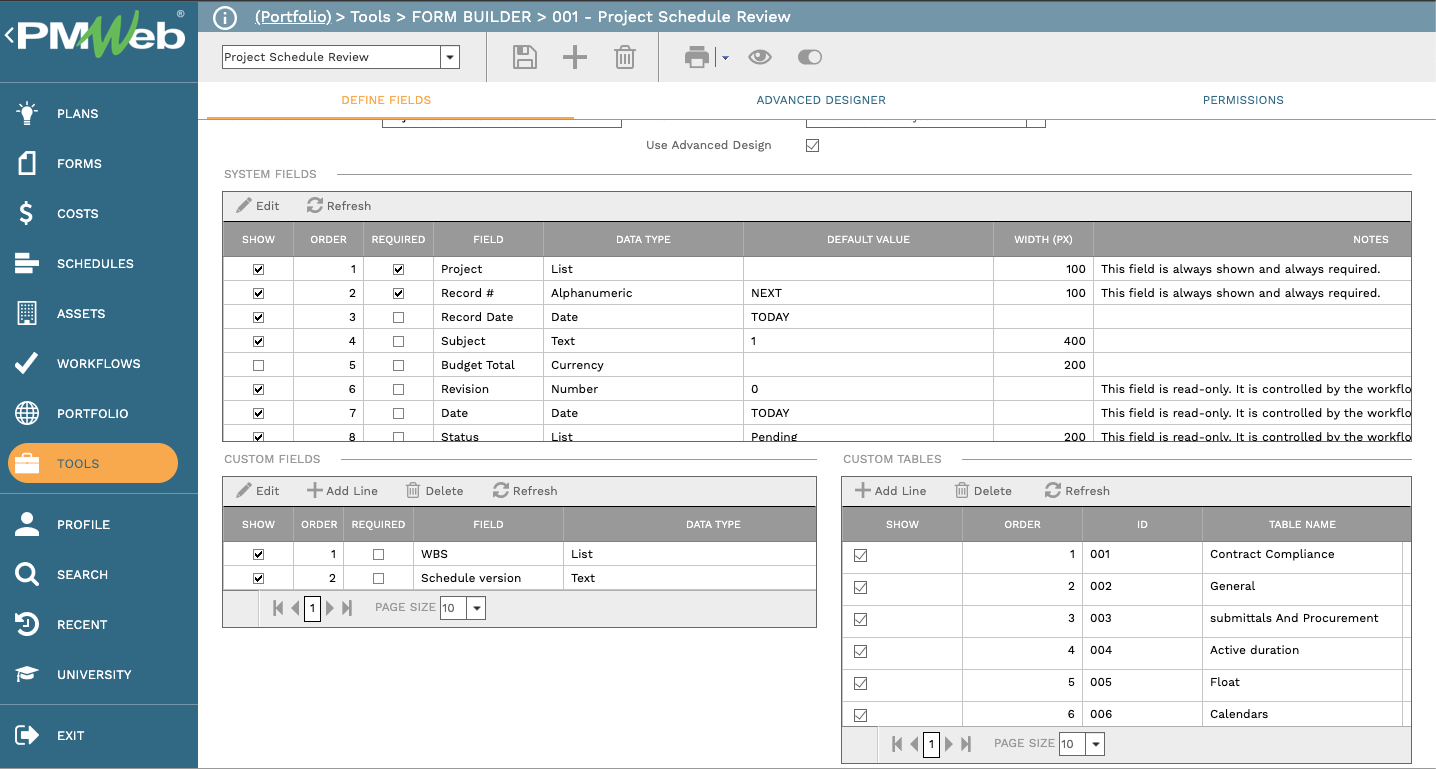1436x769 pixels.
Task: Collapse sidebar using PMWeb logo arrow
Action: 9,36
